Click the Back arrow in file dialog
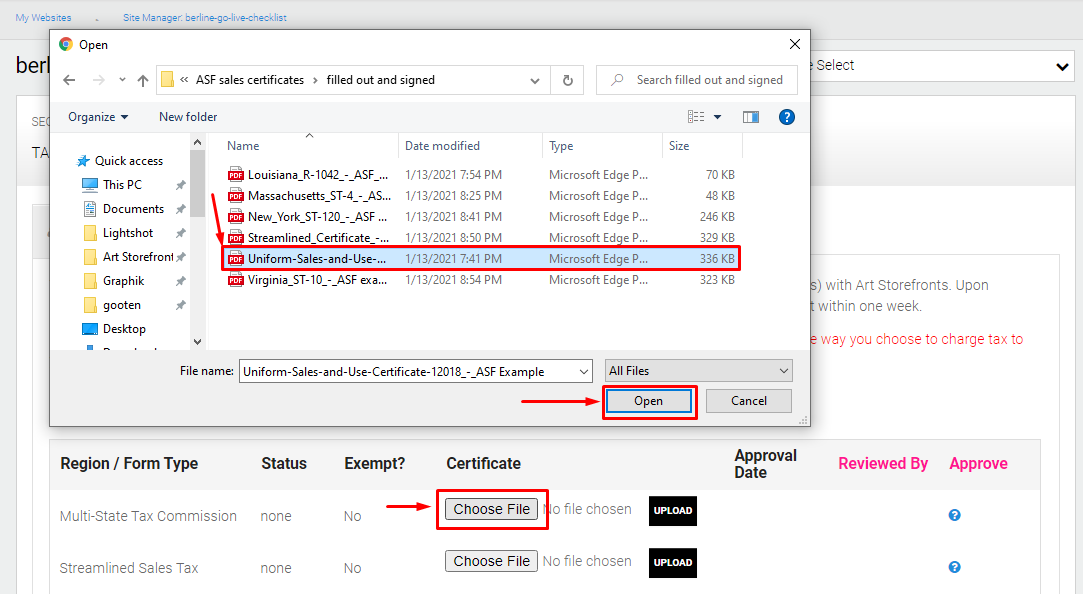 coord(69,80)
